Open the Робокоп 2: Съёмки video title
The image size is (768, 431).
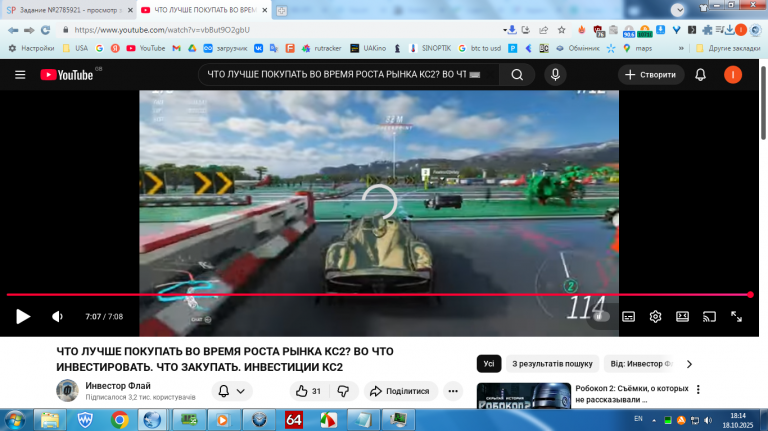pos(632,394)
